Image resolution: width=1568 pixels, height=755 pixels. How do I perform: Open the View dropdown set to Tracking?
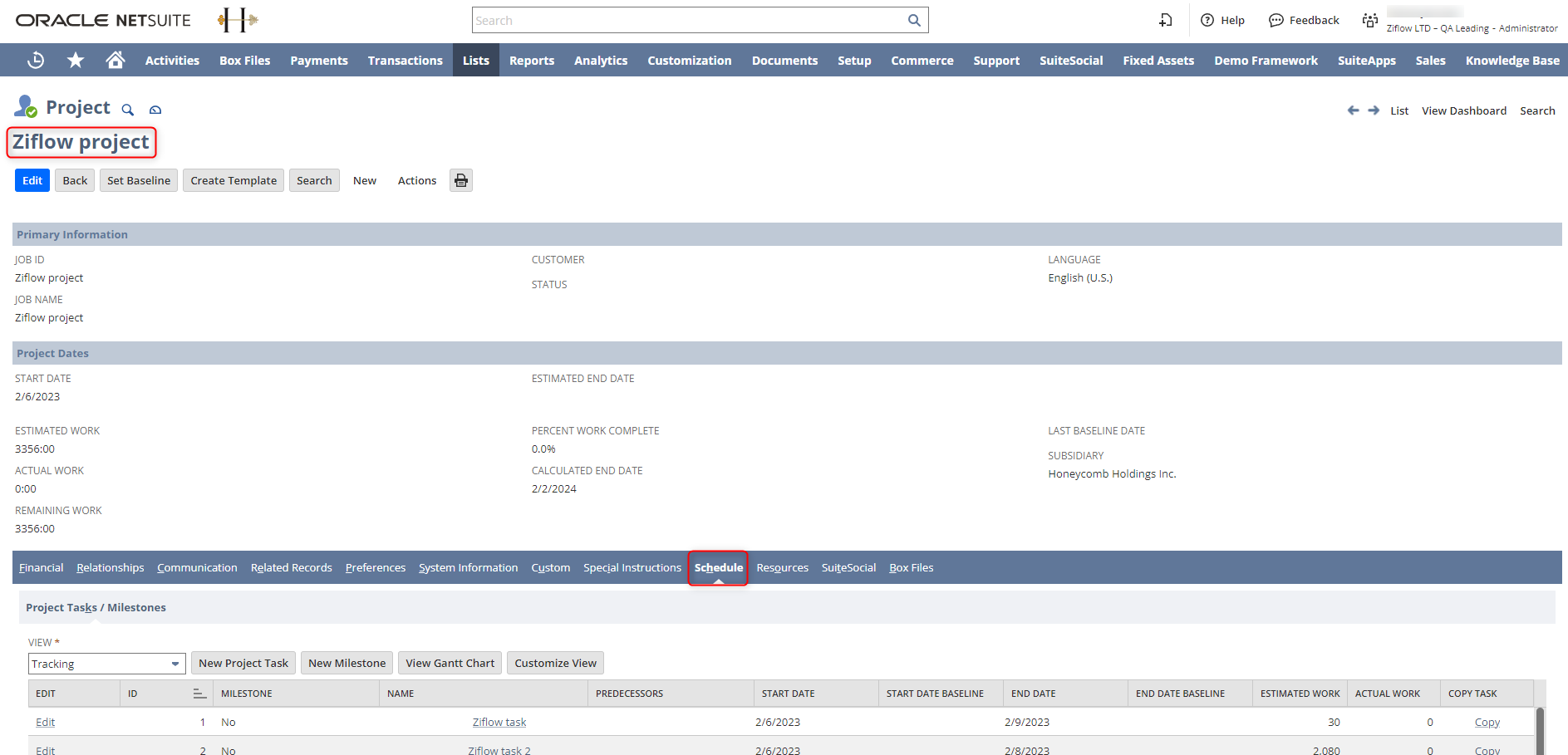pos(106,664)
